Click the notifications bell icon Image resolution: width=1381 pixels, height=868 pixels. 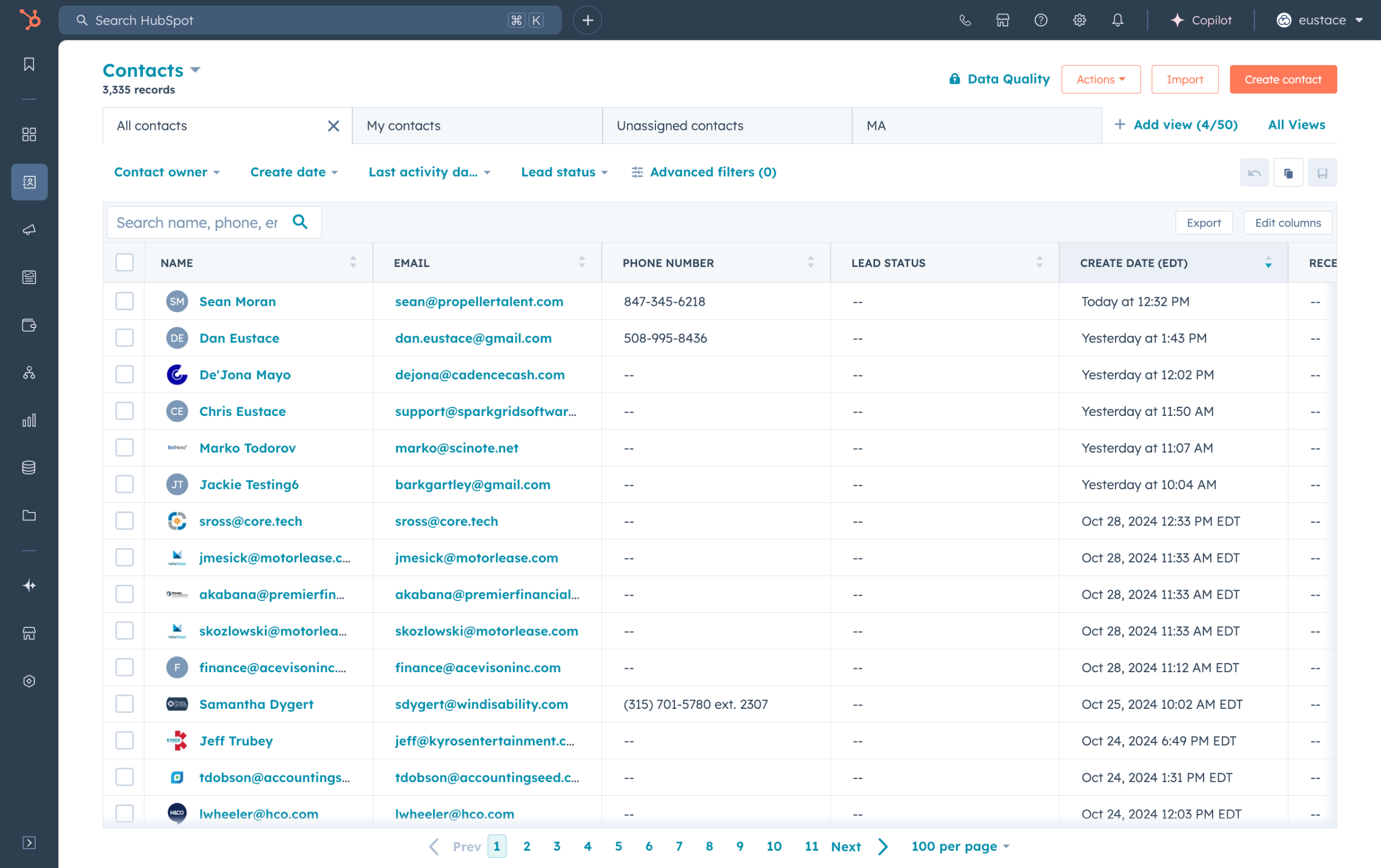pos(1117,20)
